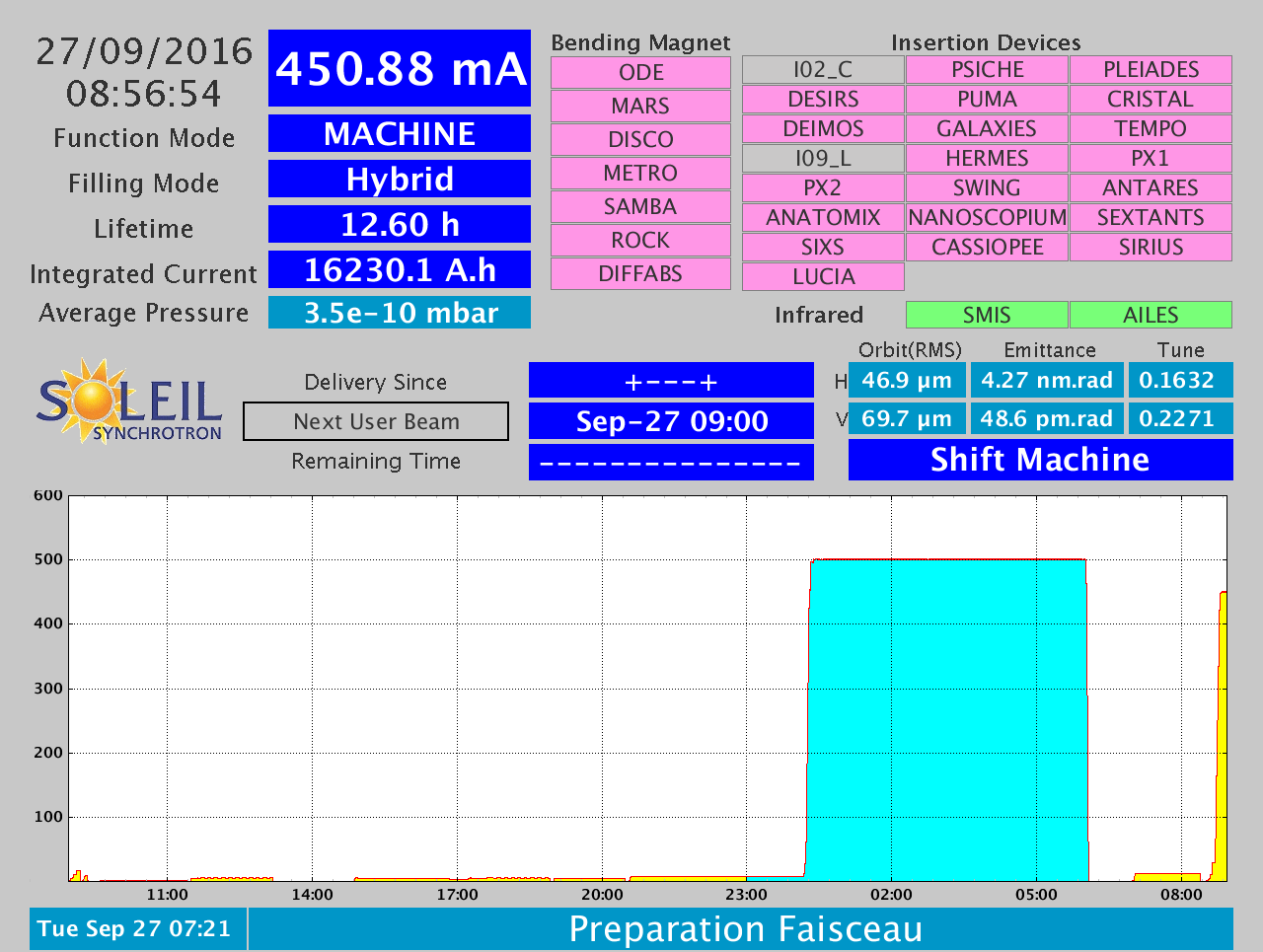
Task: Select the SIXS beamline box
Action: pos(823,248)
